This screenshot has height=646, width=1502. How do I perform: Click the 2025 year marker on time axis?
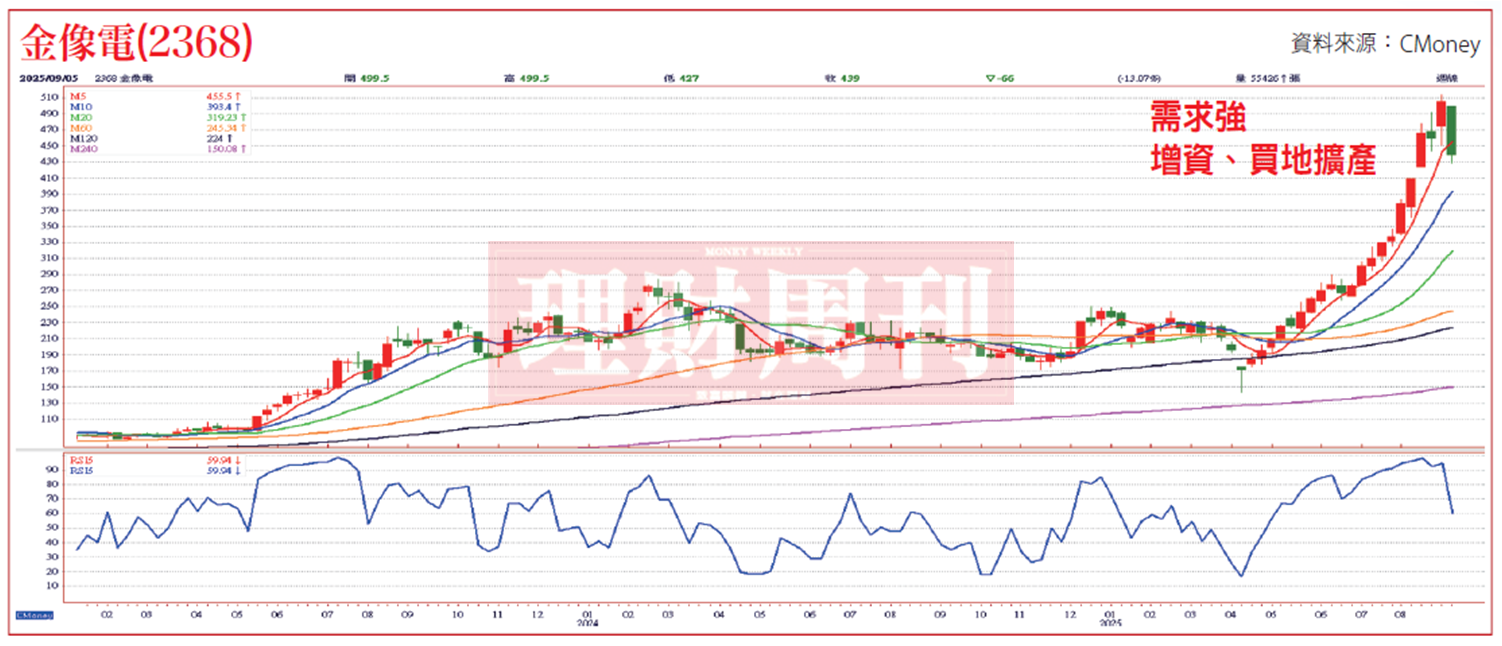pyautogui.click(x=1109, y=622)
